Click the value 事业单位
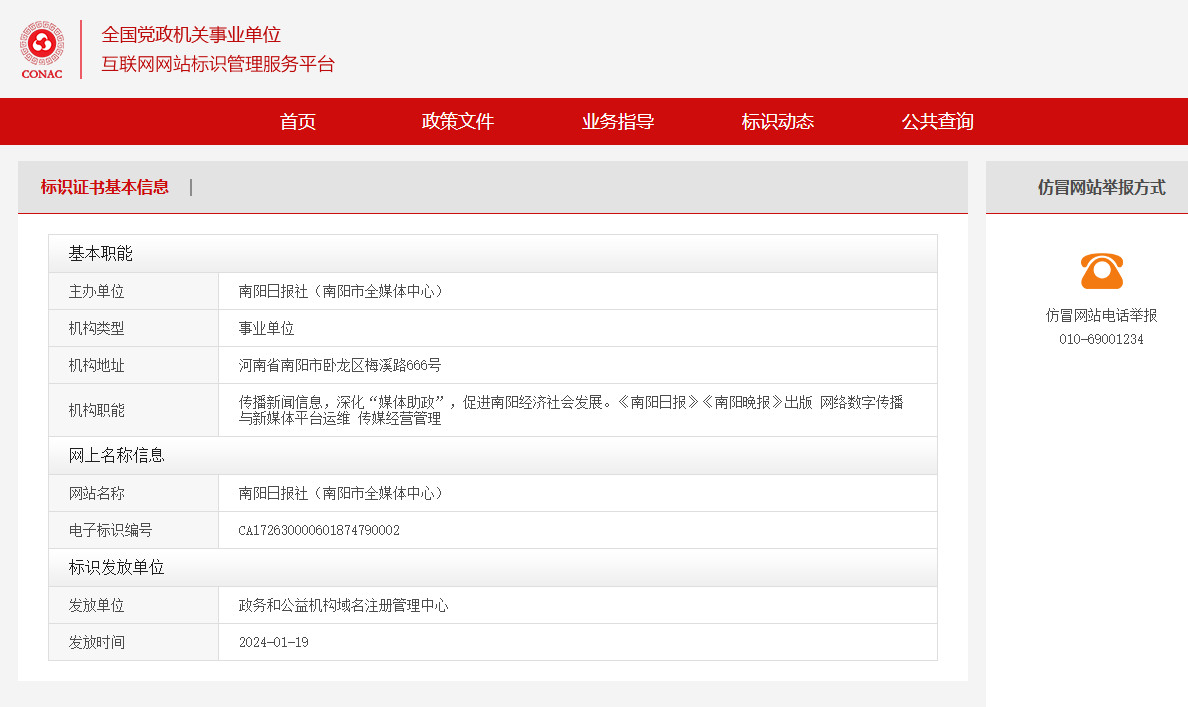 pos(266,328)
